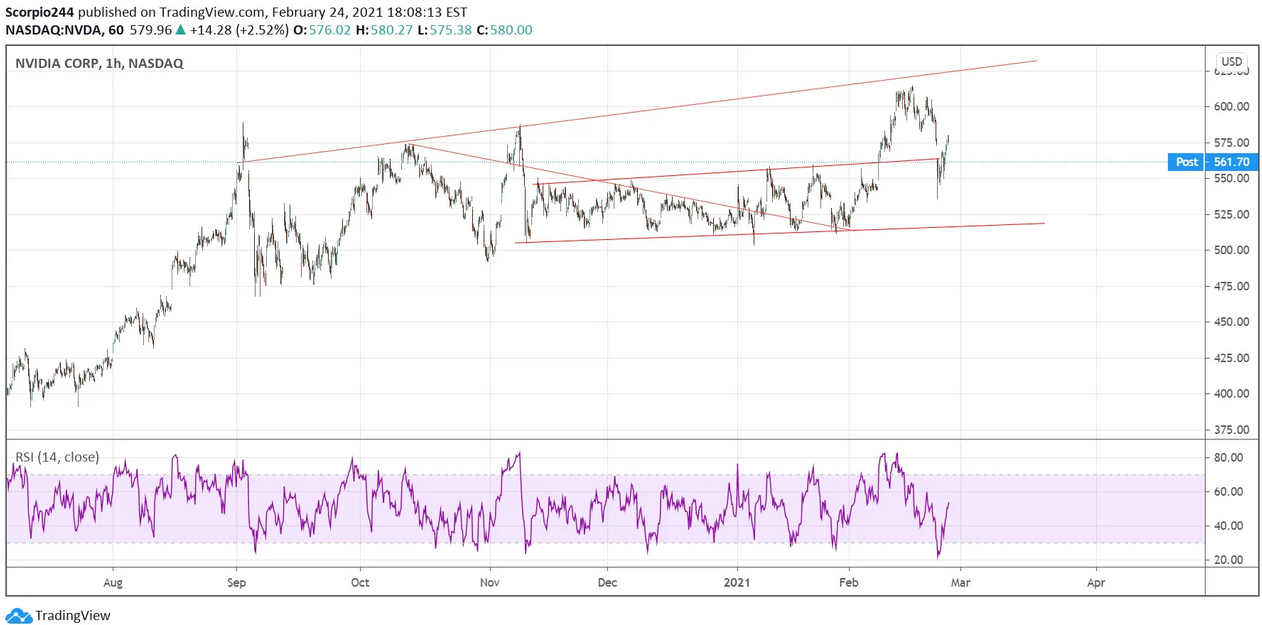This screenshot has height=625, width=1262.
Task: Click the Feb label on the time axis
Action: (x=849, y=581)
